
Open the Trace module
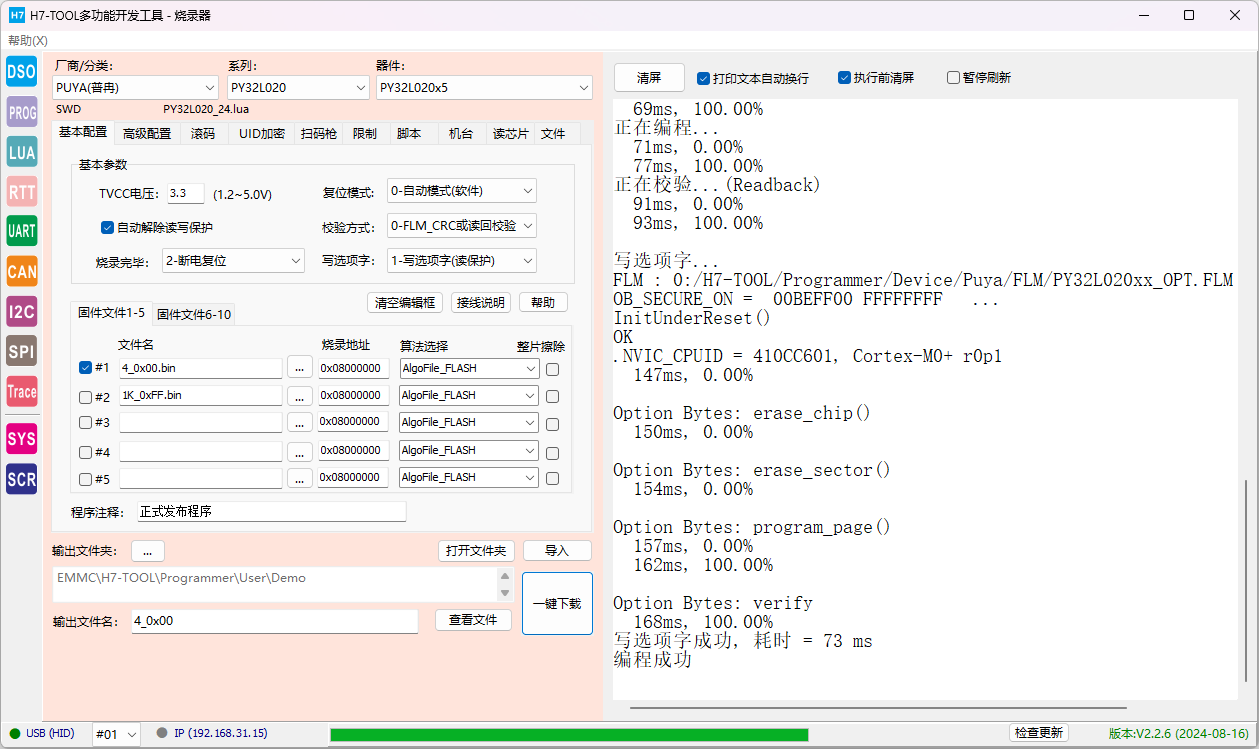point(22,391)
